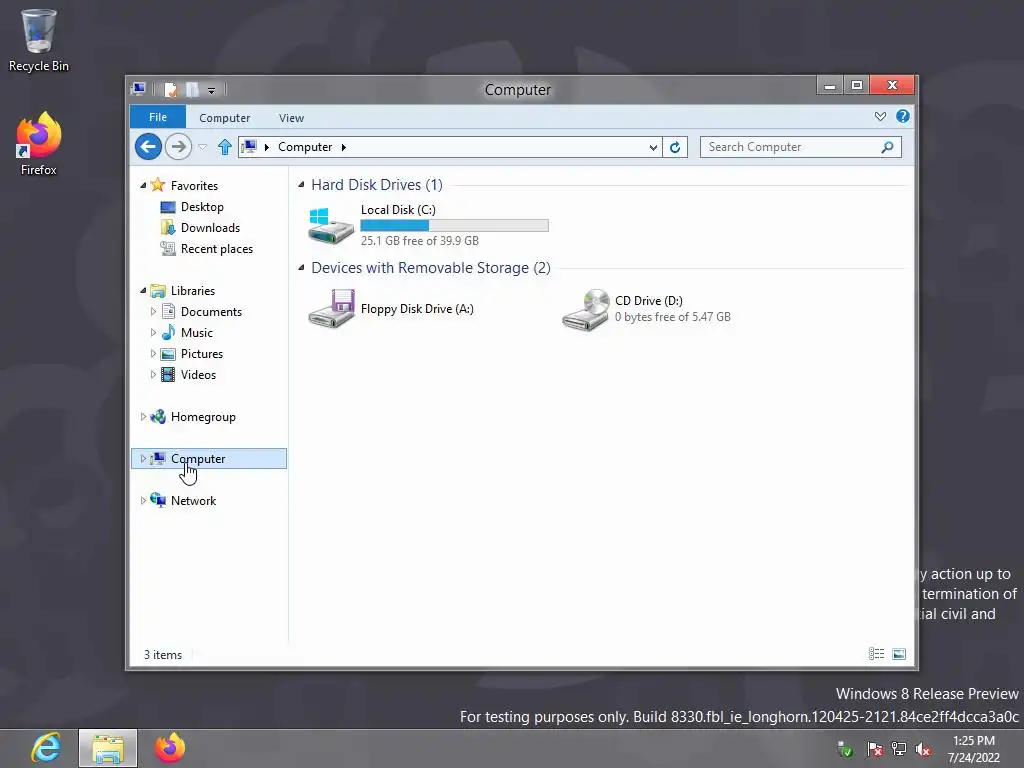Open the Recycle Bin desktop icon
1024x768 pixels.
point(38,40)
